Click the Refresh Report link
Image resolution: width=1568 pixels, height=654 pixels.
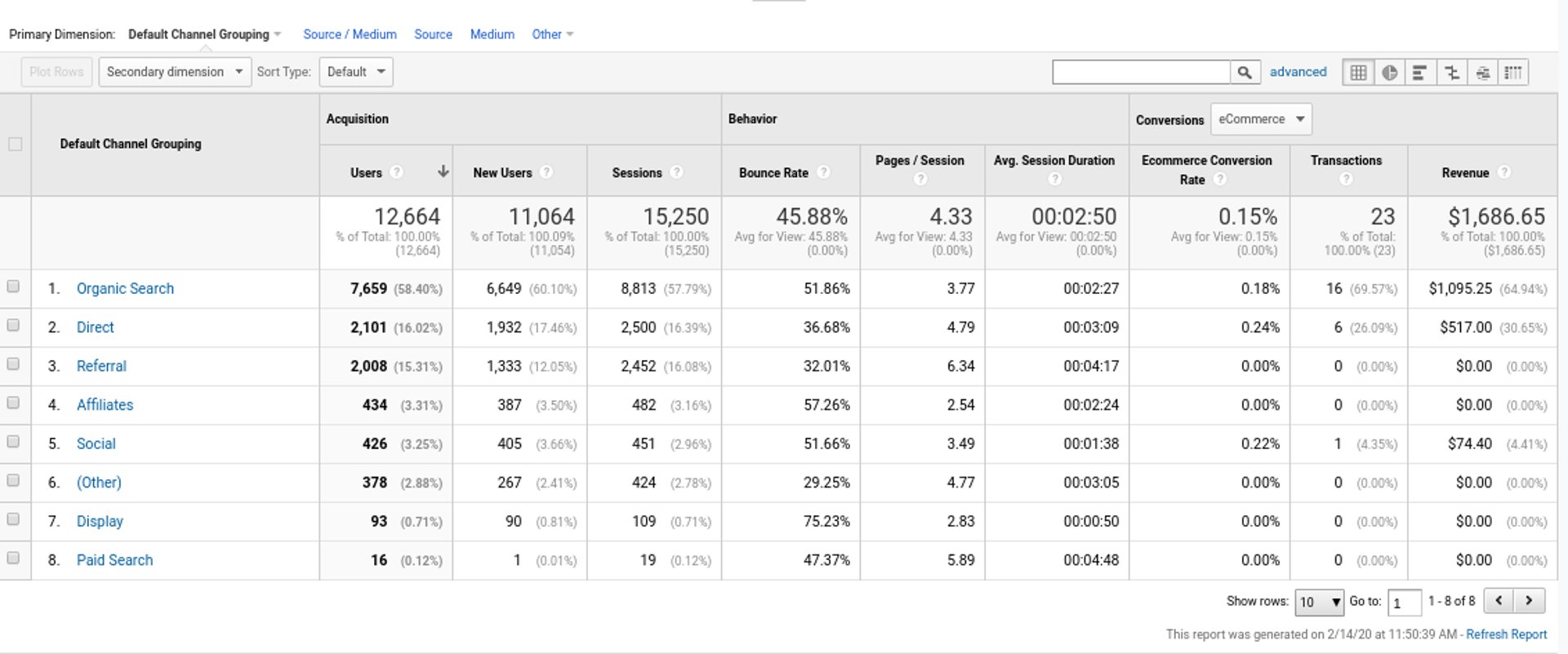pos(1506,634)
